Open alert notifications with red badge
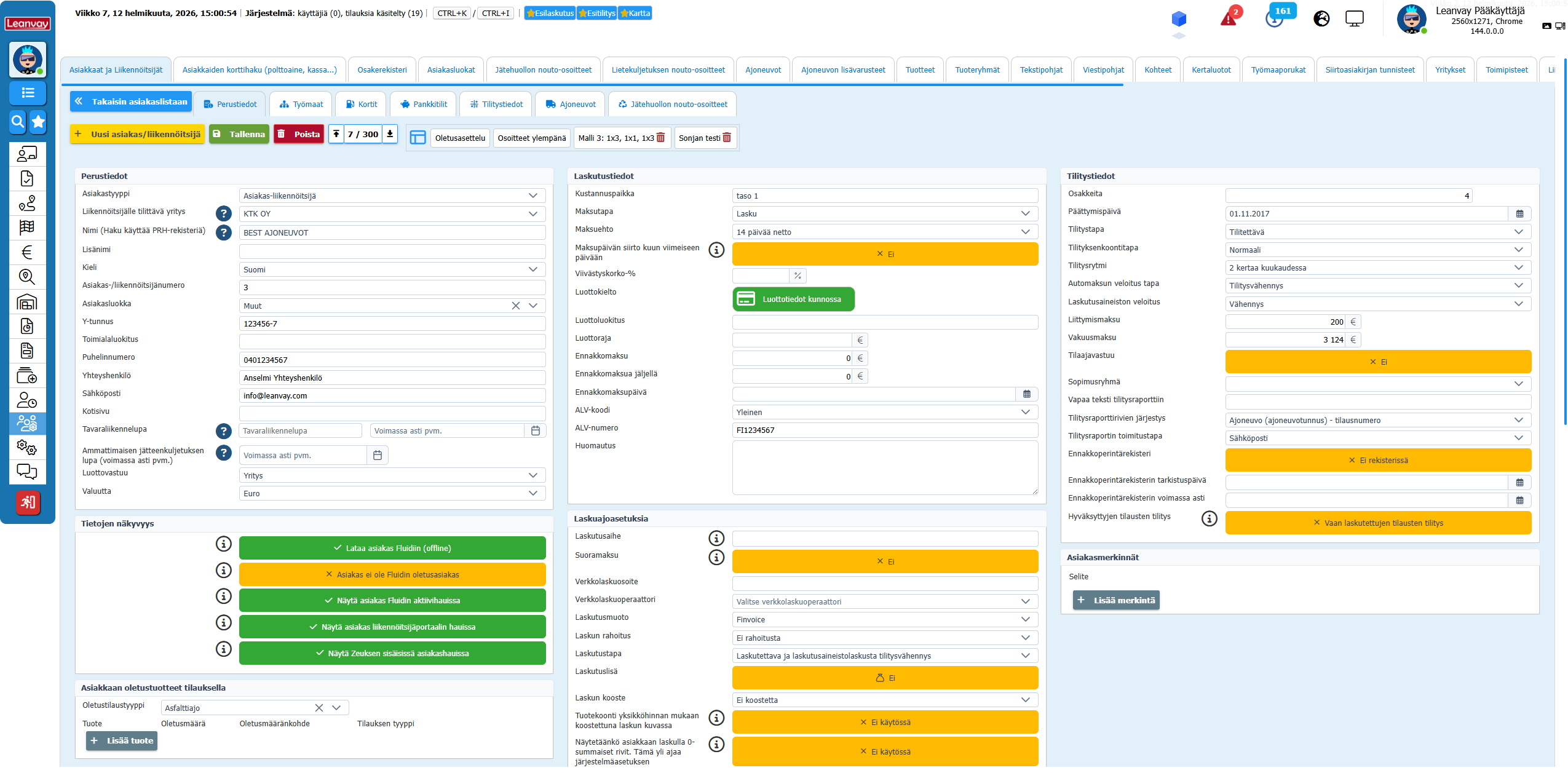Viewport: 1568px width, 773px height. [x=1229, y=18]
